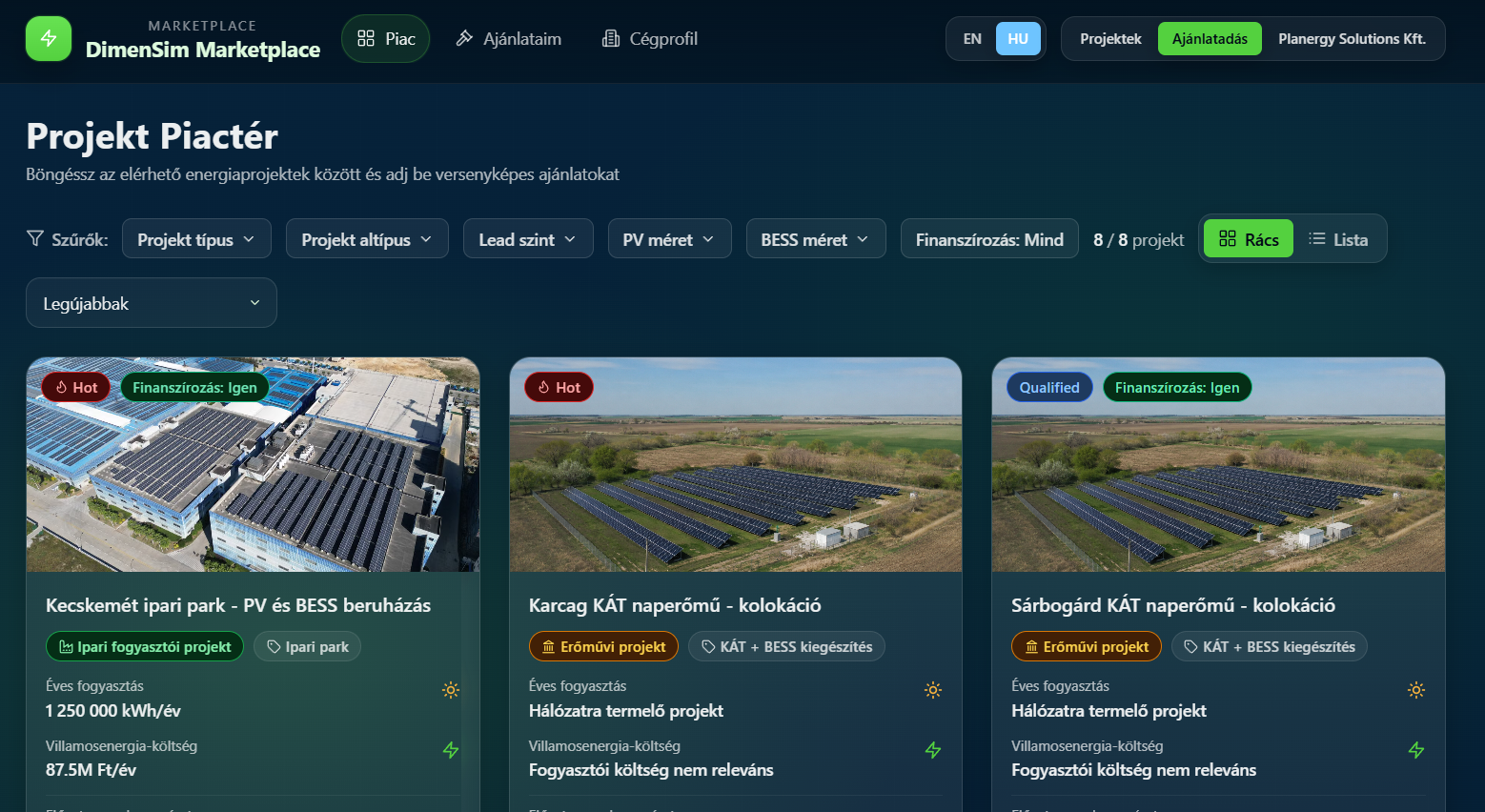1485x812 pixels.
Task: Click KÁT + BESS kiegészítés tag on Sárbogárd card
Action: point(1270,646)
